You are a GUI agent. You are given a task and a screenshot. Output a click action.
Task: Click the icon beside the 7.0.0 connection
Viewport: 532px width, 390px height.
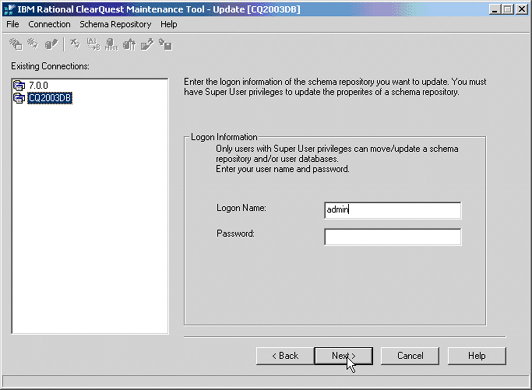tap(19, 86)
